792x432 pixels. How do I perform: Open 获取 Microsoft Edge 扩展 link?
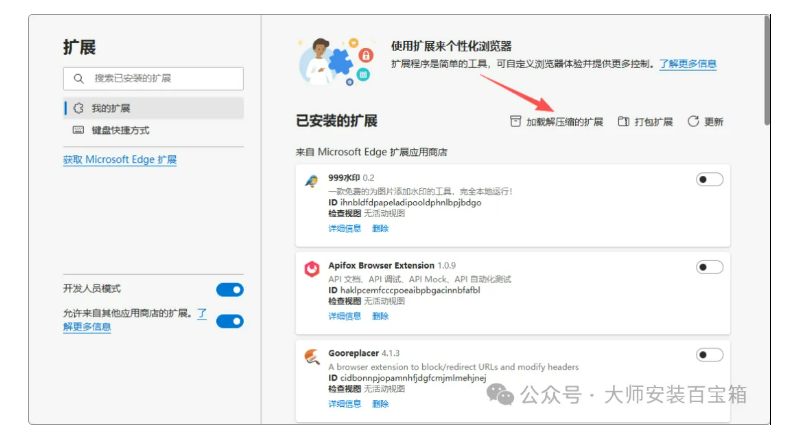pos(120,160)
